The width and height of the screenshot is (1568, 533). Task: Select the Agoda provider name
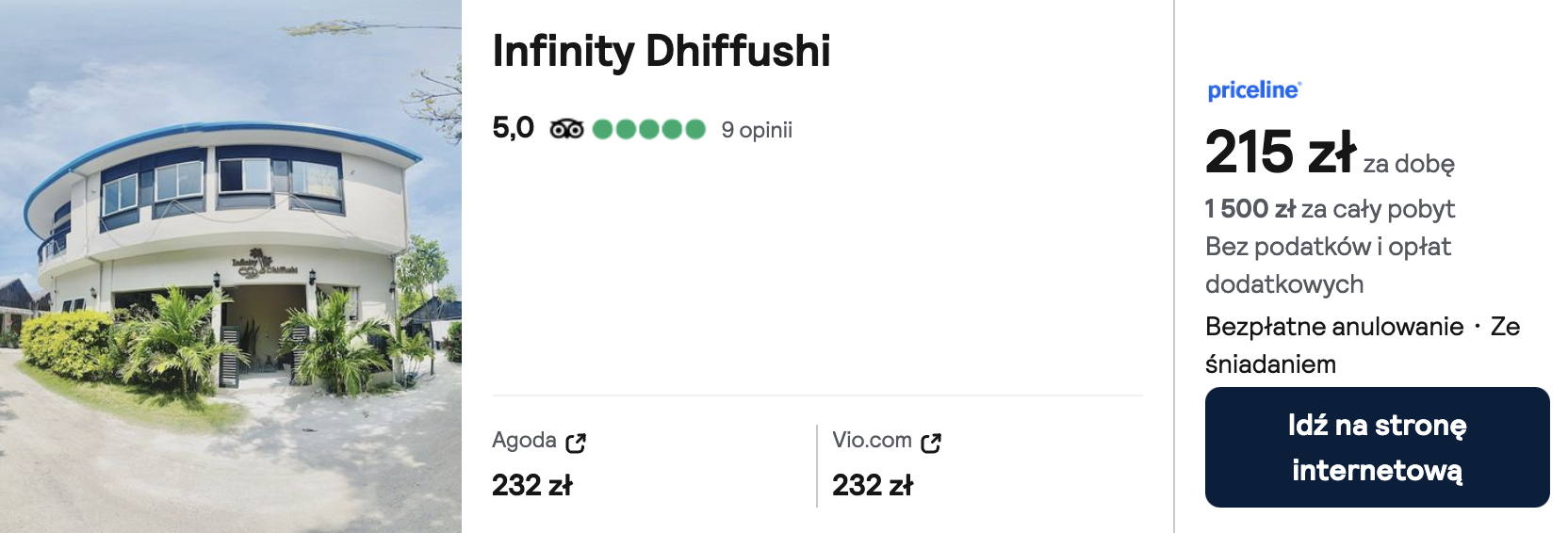(524, 441)
